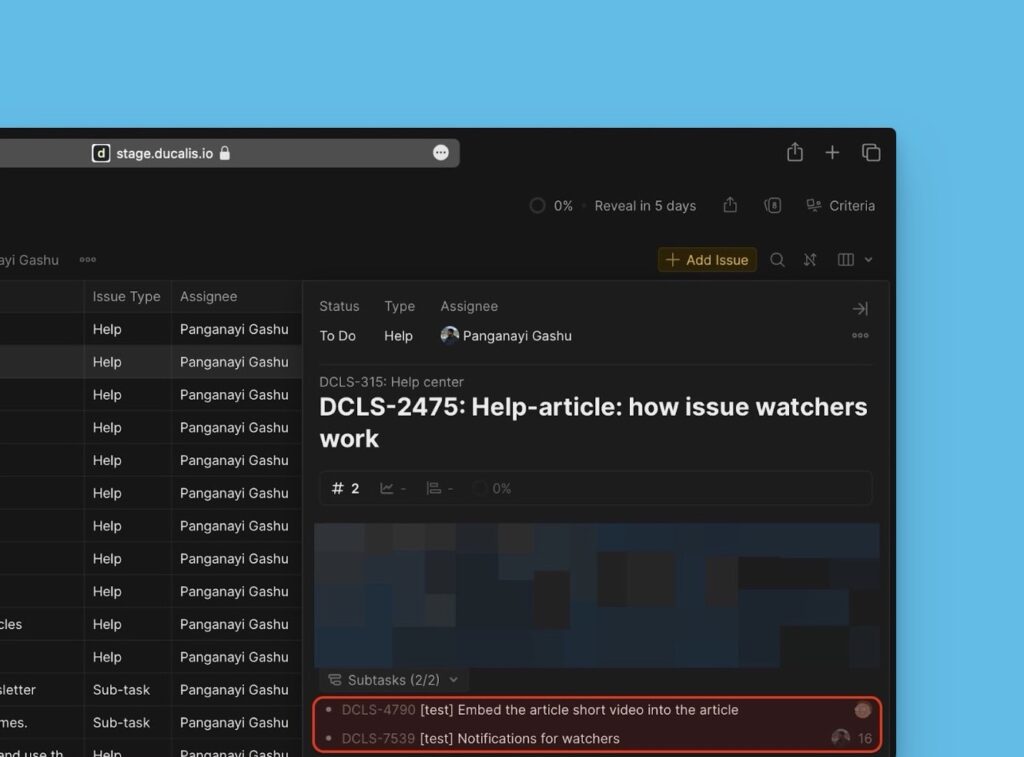Toggle the DCLS-7539 subtask bullet
Screen dimensions: 1024x757
pos(330,738)
